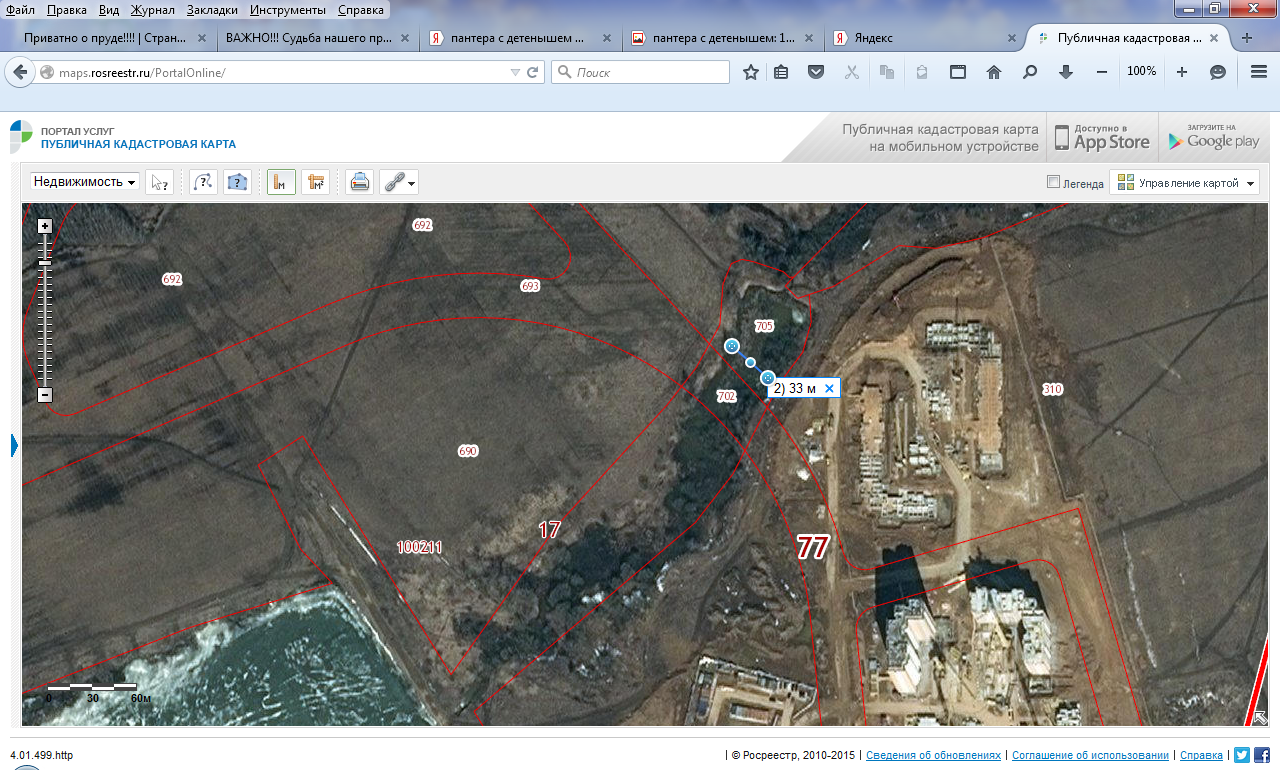Enable the Легенда checkbox
Screen dimensions: 1280x770
(x=1053, y=182)
